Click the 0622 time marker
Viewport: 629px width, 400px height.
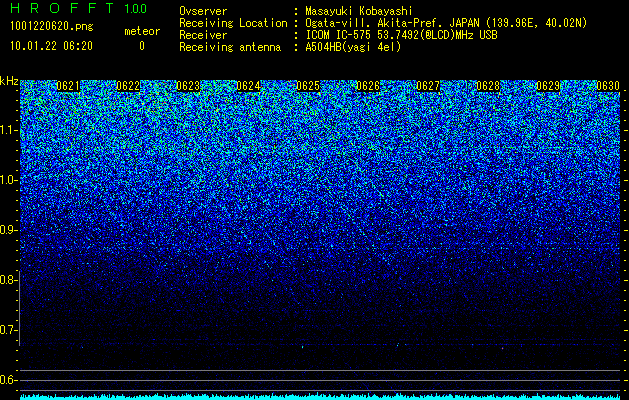click(x=128, y=86)
